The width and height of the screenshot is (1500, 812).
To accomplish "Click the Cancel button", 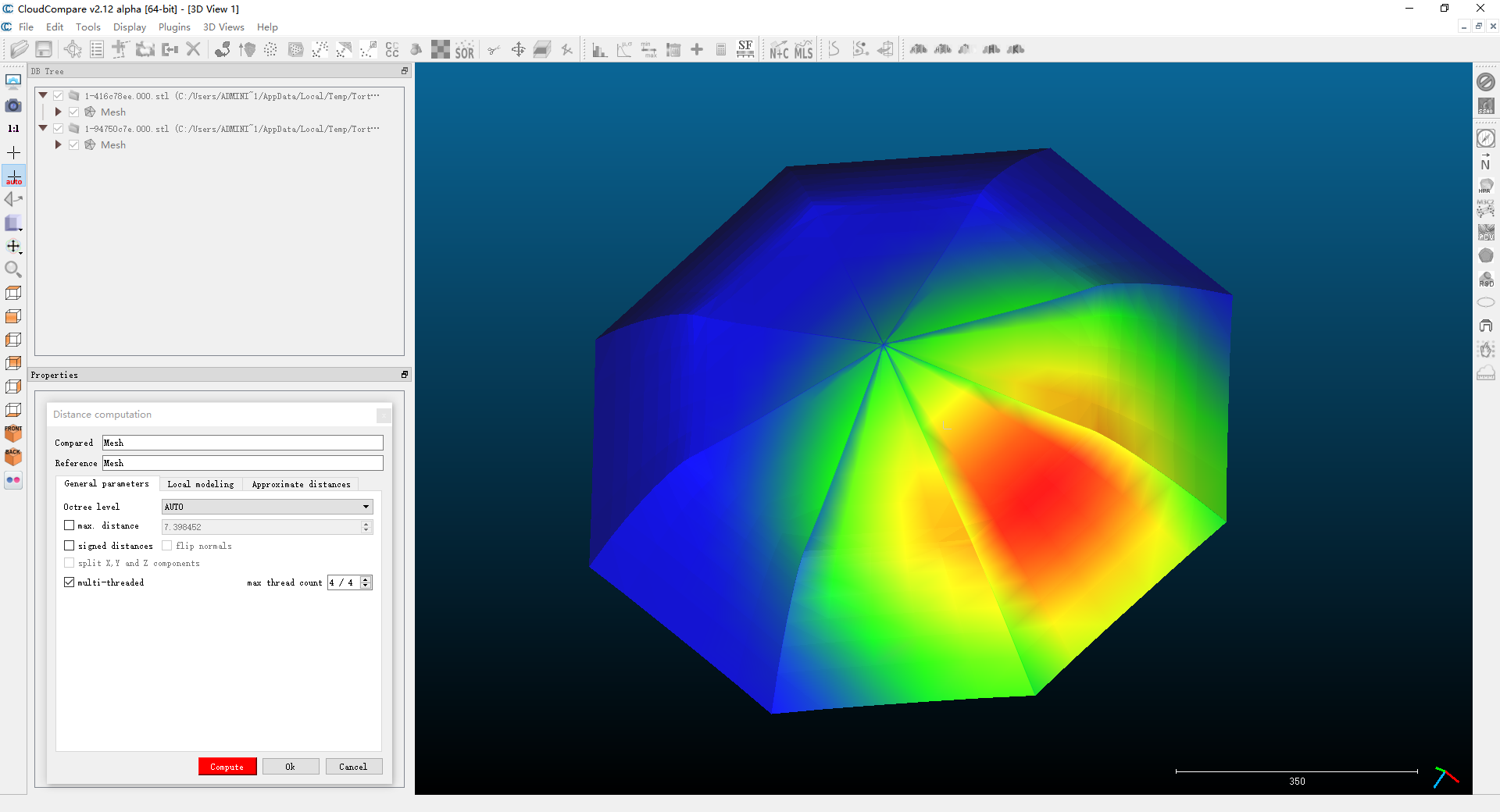I will (353, 767).
